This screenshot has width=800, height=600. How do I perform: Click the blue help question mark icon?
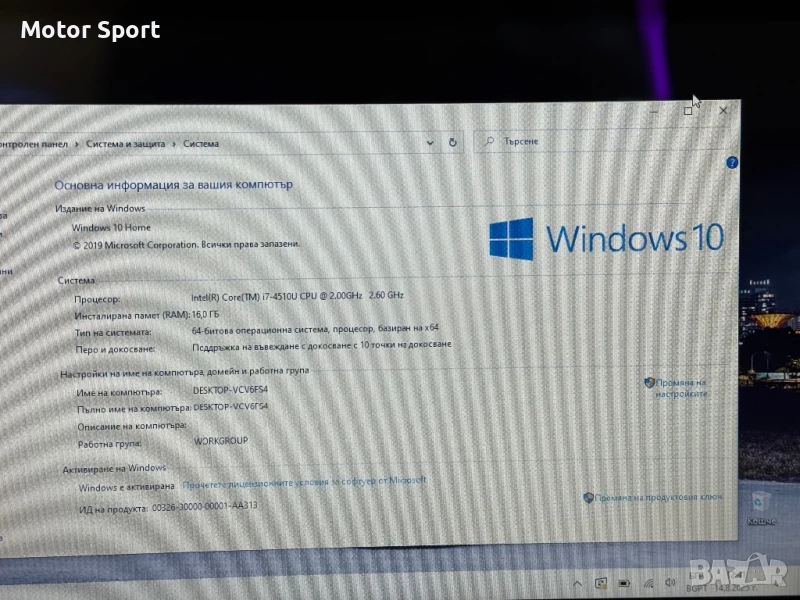pyautogui.click(x=732, y=162)
